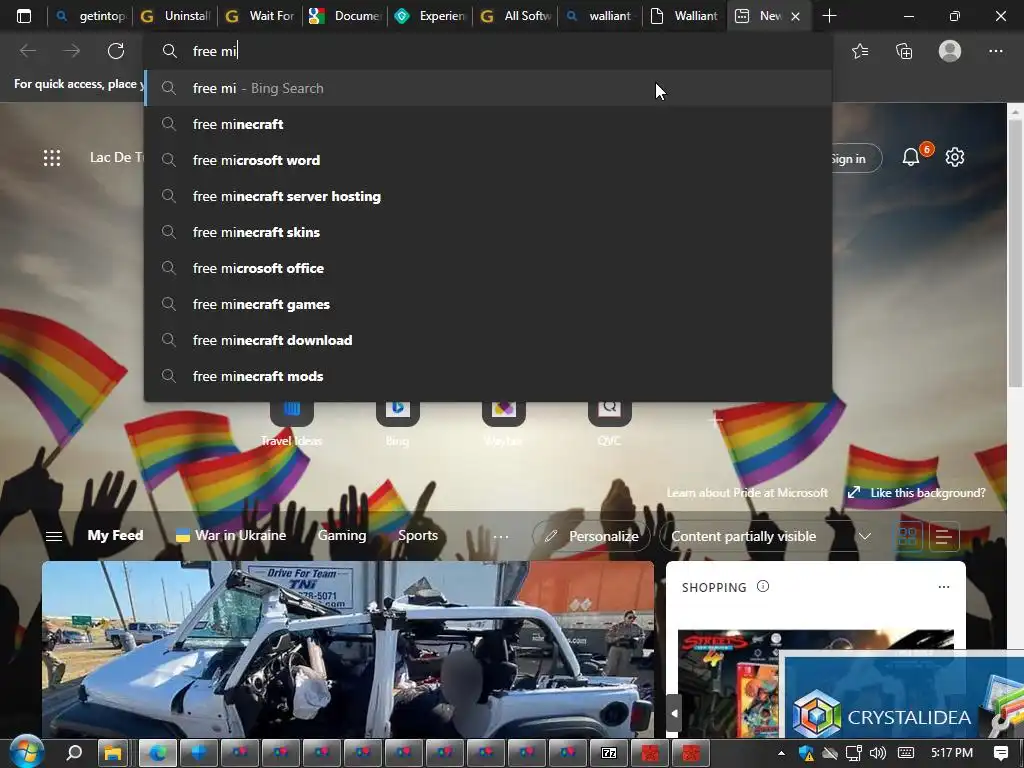1024x768 pixels.
Task: Switch to the Uninstall tab
Action: tap(176, 16)
